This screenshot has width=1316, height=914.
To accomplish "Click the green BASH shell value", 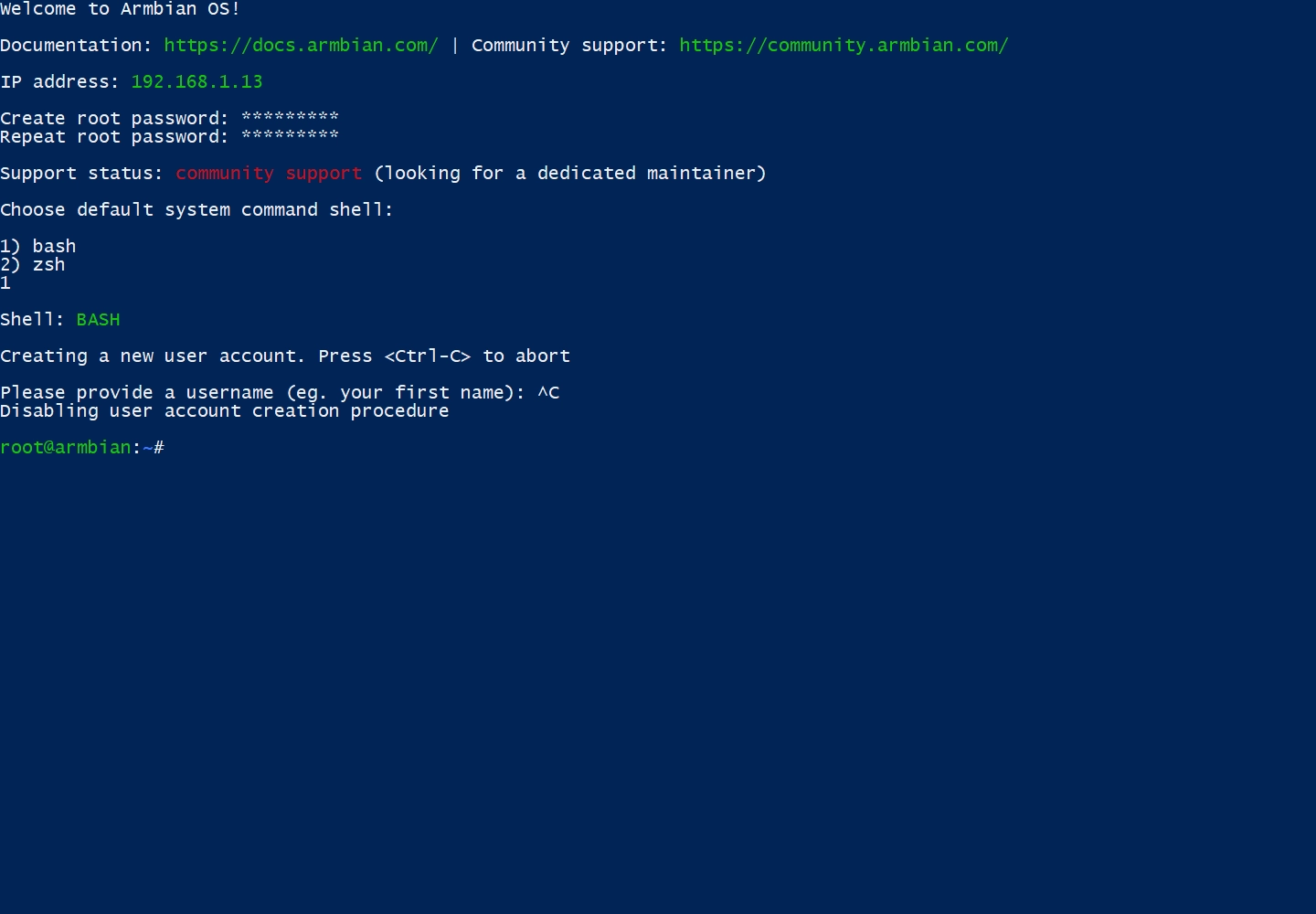I will point(98,320).
